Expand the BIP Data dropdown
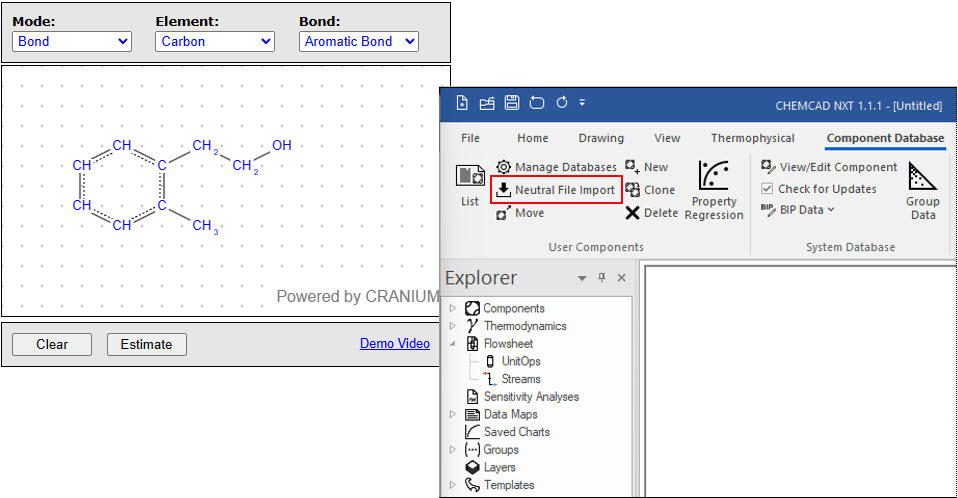The width and height of the screenshot is (958, 498). 797,210
